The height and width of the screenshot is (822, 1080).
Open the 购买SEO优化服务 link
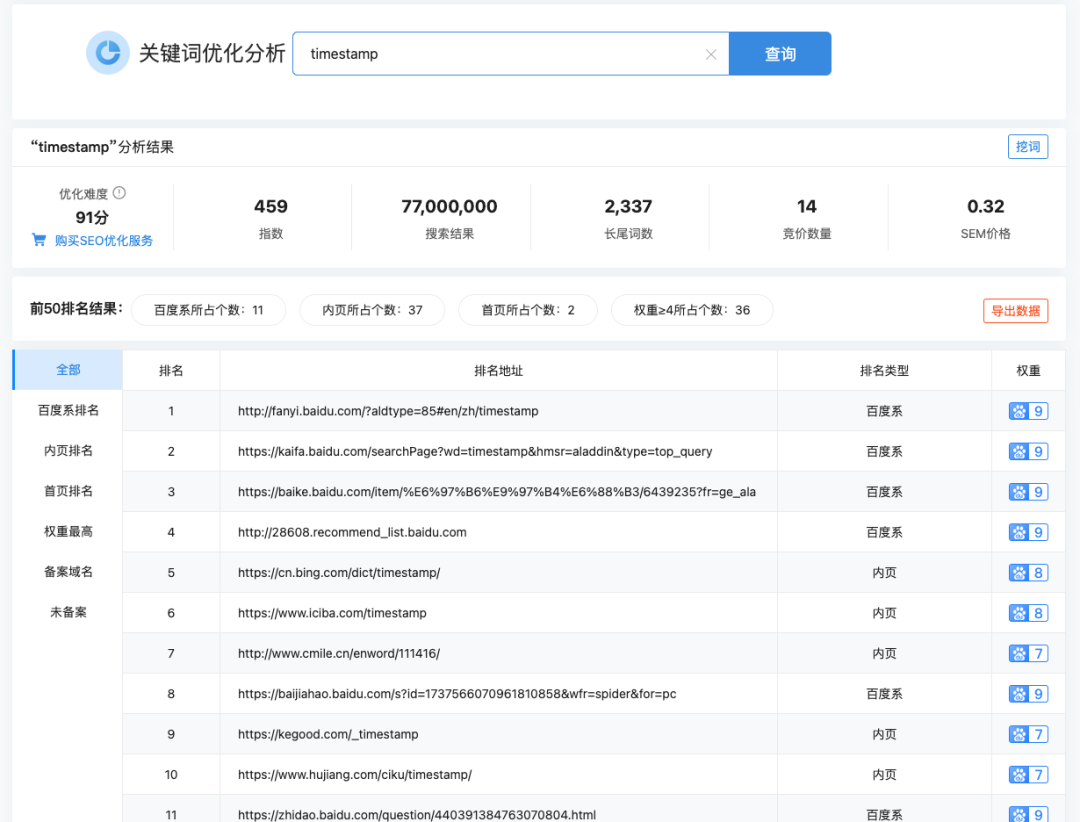tap(102, 240)
